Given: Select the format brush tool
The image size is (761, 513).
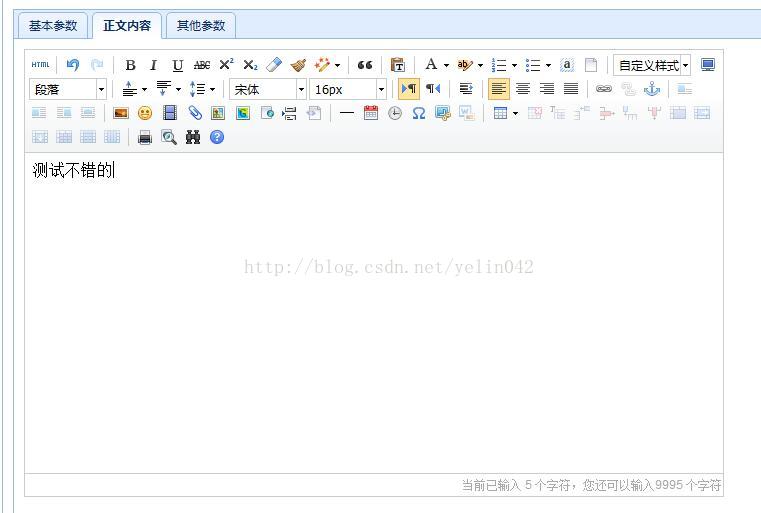Looking at the screenshot, I should pos(298,65).
